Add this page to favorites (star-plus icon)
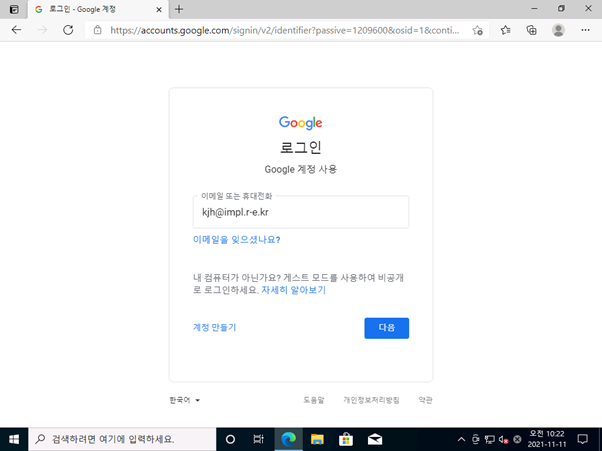602x451 pixels. pos(478,30)
